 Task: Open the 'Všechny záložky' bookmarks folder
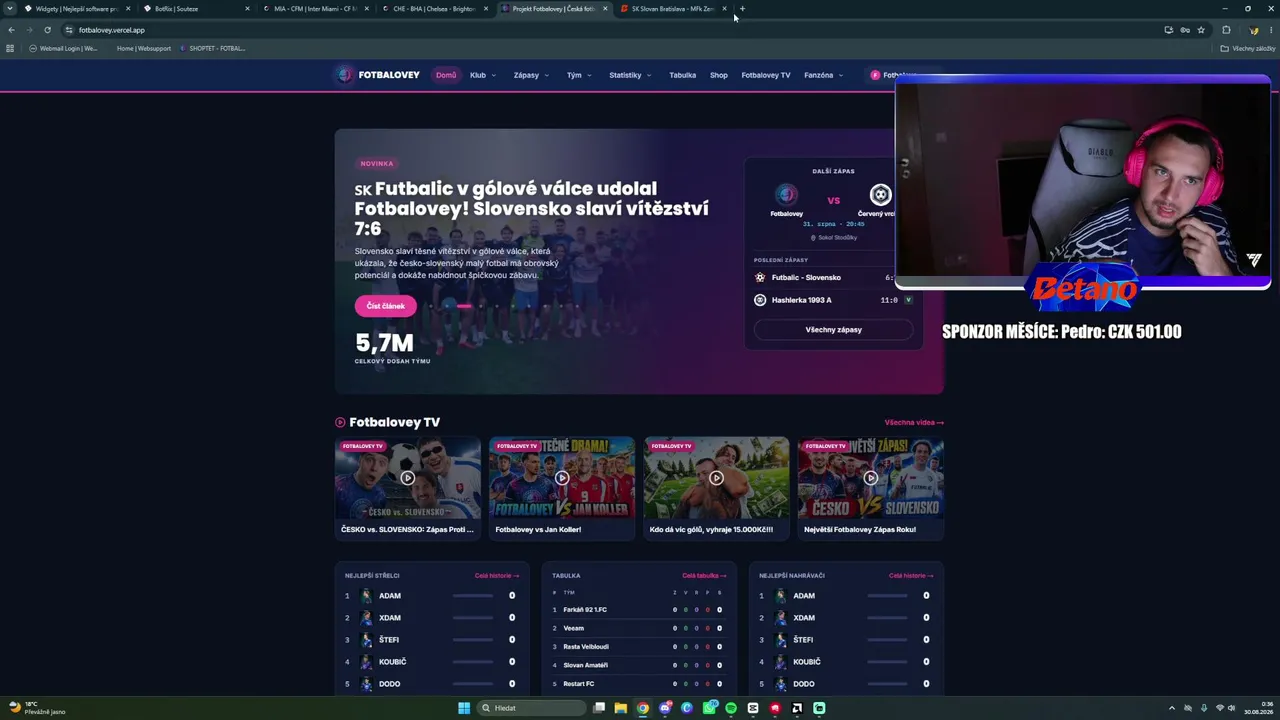coord(1248,48)
